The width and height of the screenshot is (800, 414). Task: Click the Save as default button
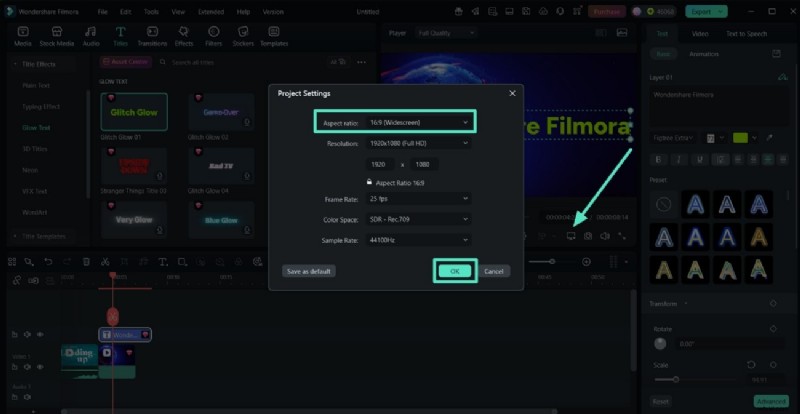(x=309, y=271)
